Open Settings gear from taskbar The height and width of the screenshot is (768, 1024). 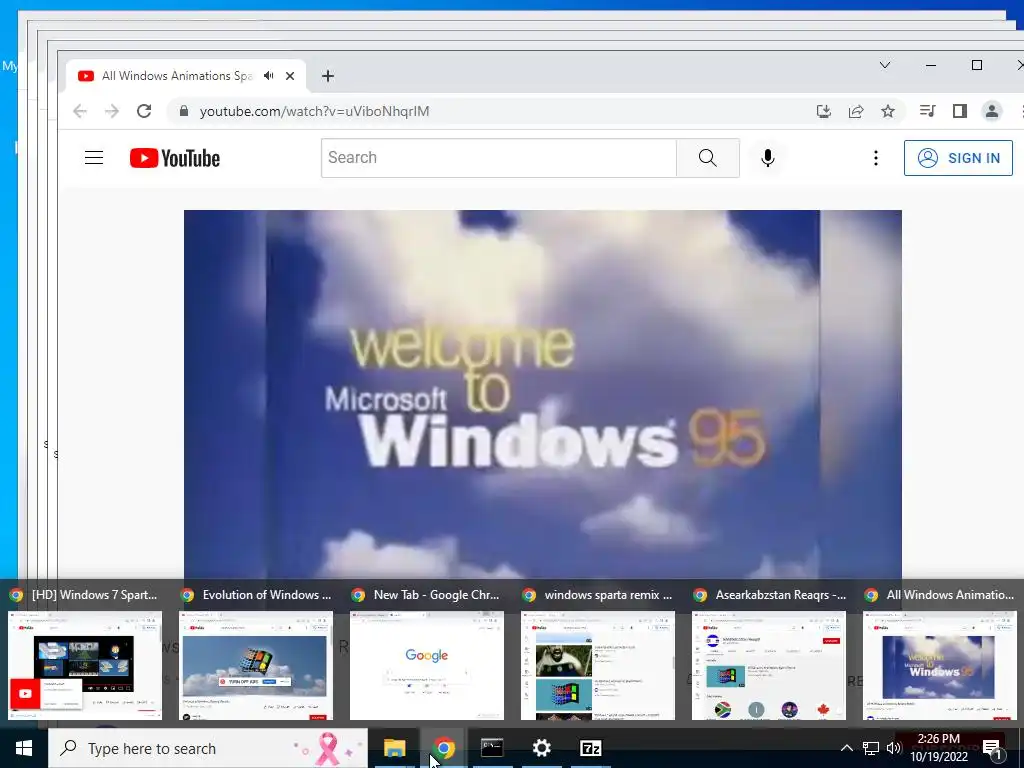541,748
